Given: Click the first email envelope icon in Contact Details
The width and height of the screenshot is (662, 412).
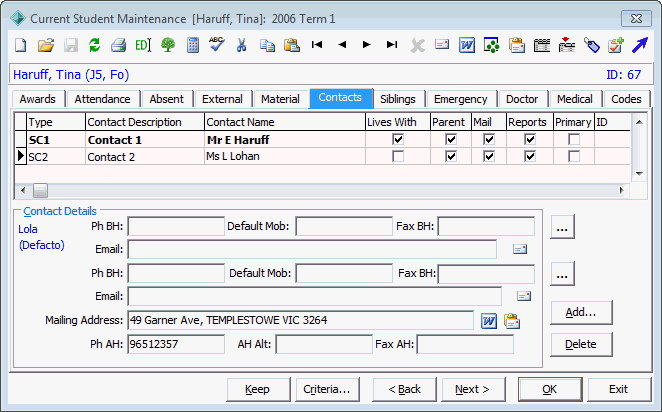Looking at the screenshot, I should [x=520, y=249].
